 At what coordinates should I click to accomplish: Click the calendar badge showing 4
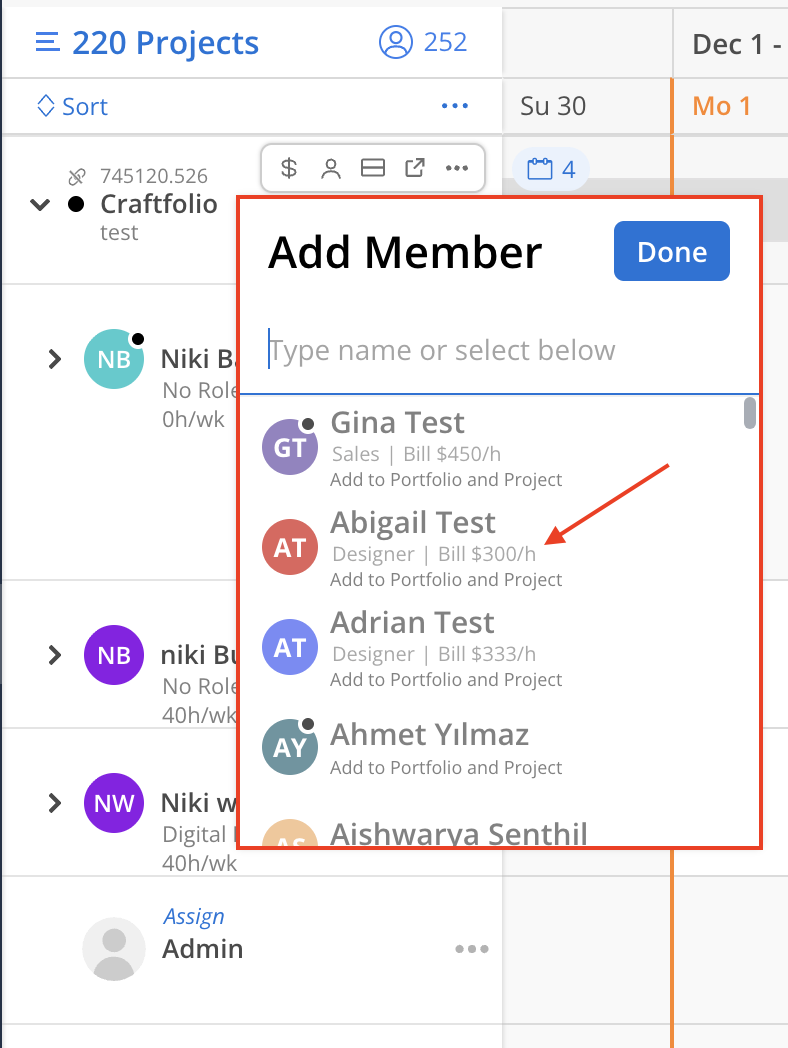(550, 169)
